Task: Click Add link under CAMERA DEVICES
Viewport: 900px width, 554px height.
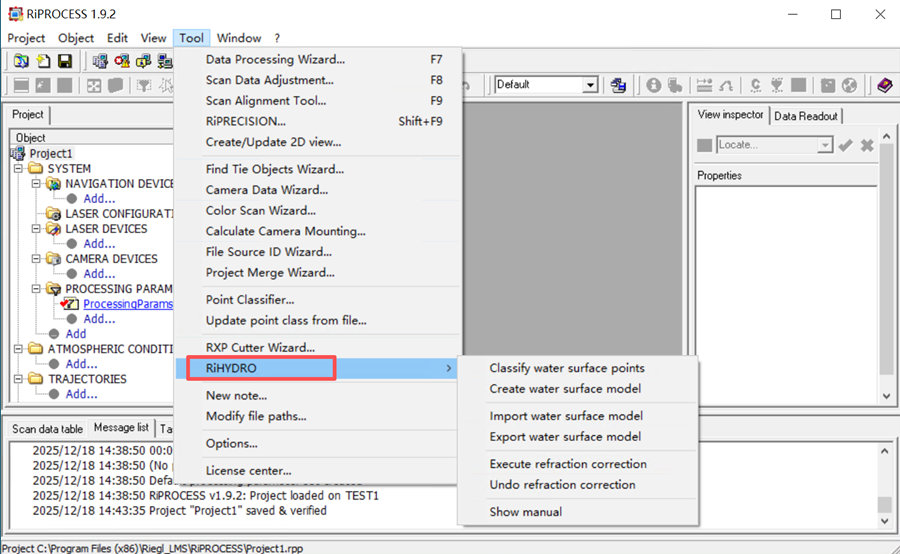Action: 99,274
